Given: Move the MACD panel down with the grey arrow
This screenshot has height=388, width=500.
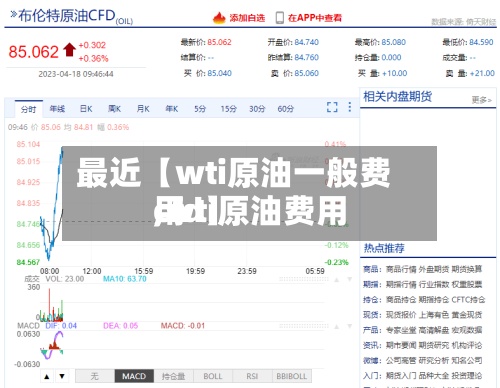Looking at the screenshot, I should [349, 326].
